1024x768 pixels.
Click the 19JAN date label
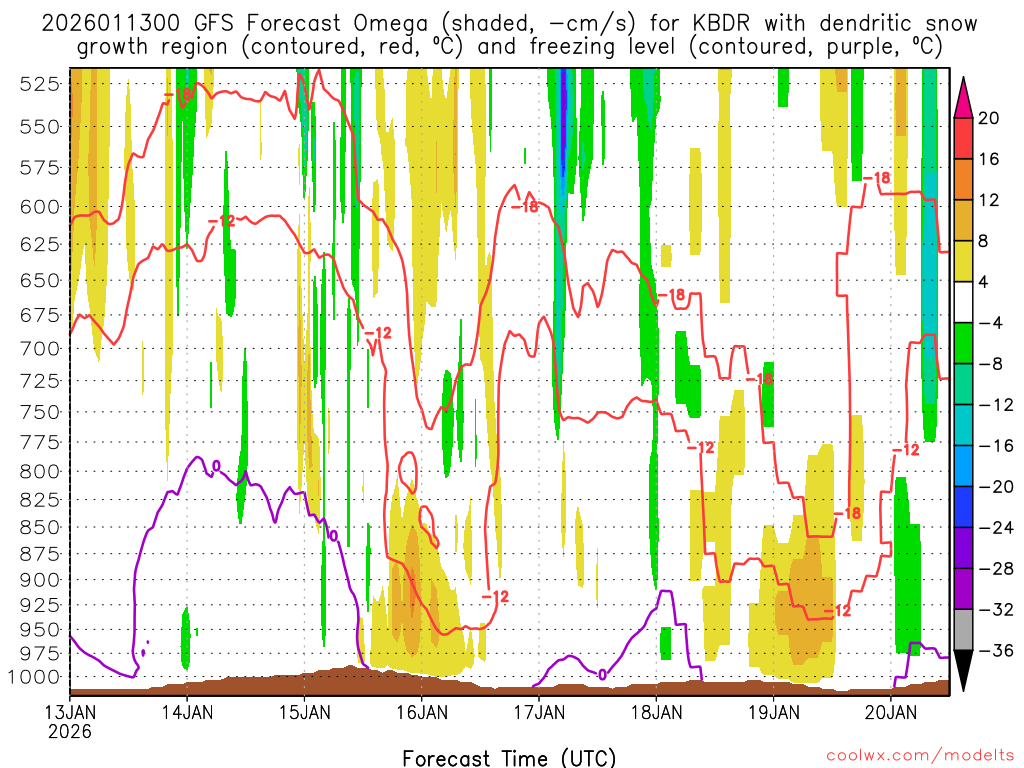(774, 711)
